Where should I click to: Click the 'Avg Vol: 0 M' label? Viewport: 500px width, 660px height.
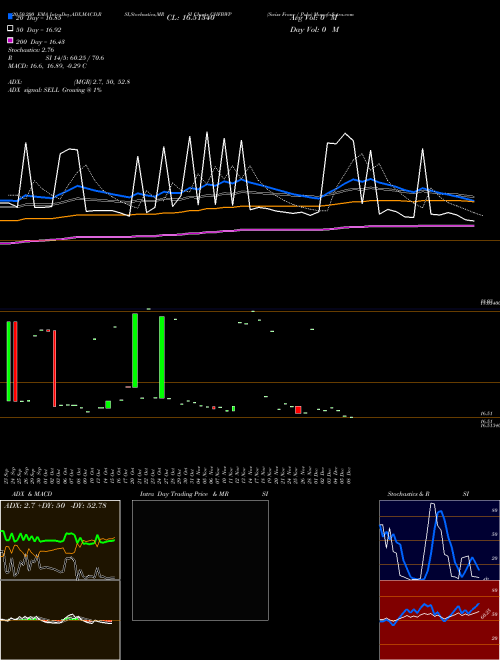(314, 18)
